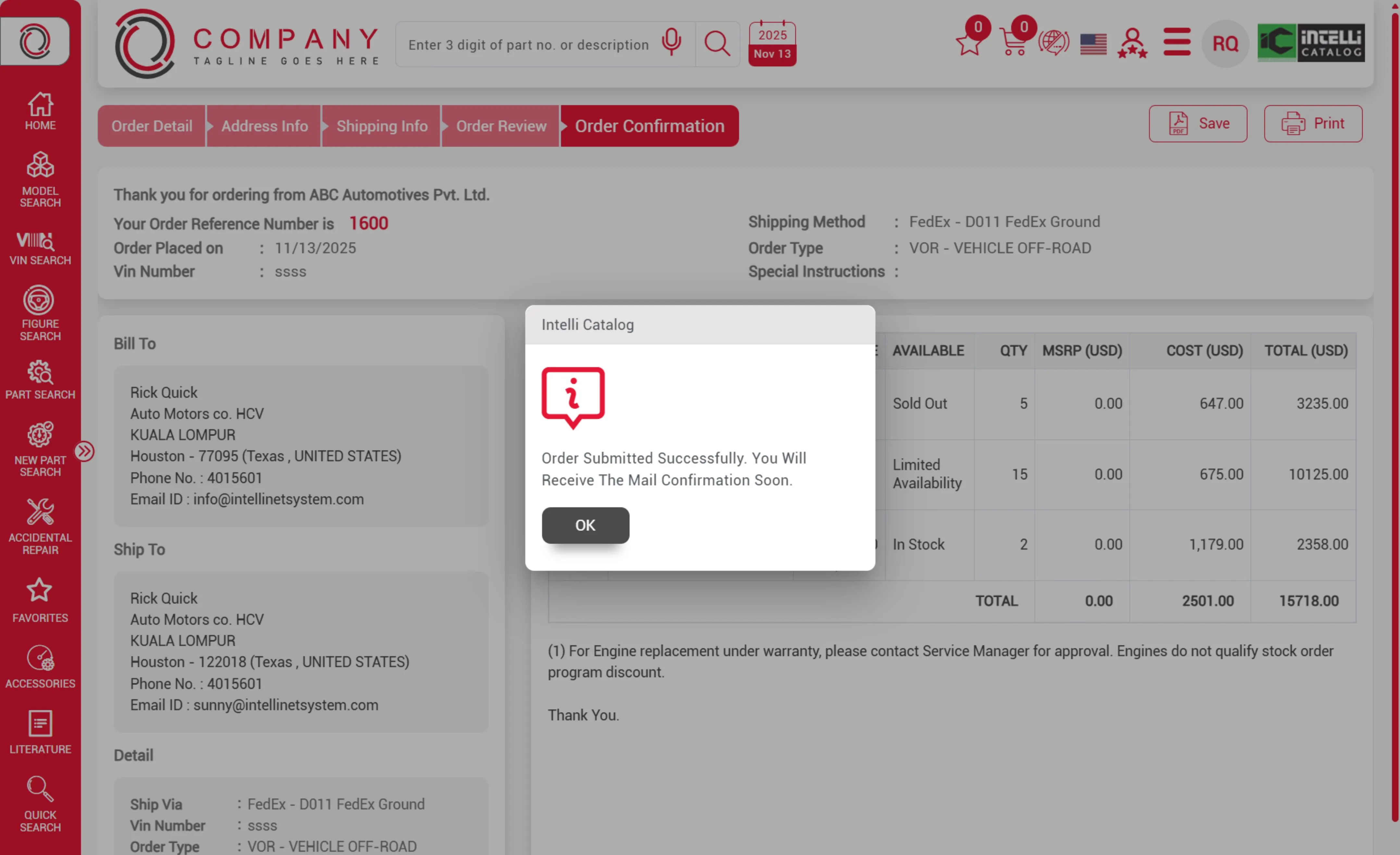Expand the sidebar with the chevron arrow
The width and height of the screenshot is (1400, 855).
coord(85,451)
